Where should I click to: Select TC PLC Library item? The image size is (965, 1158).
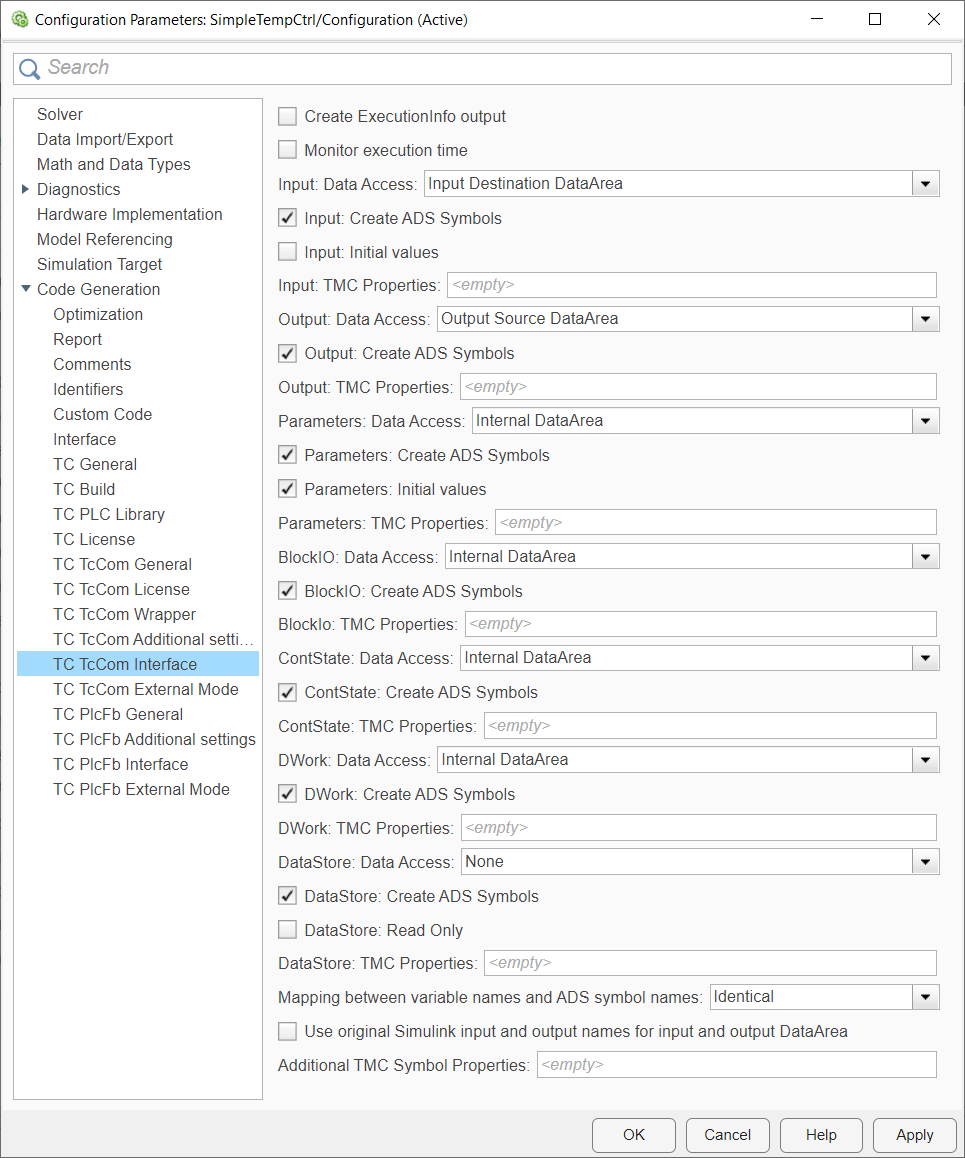coord(109,515)
